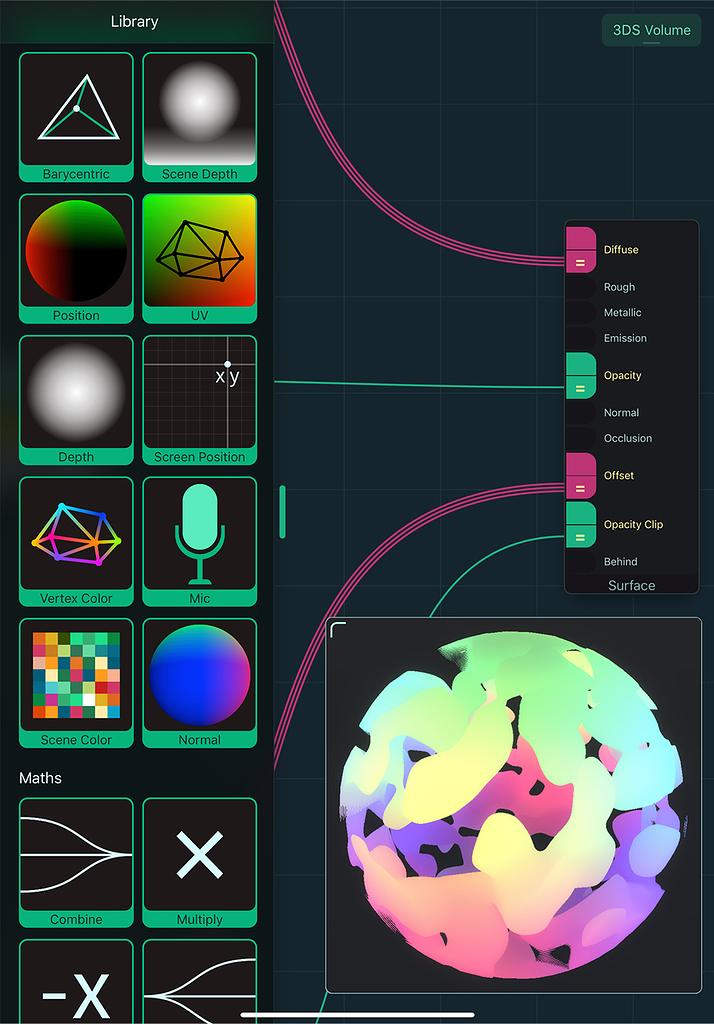Click the Opacity Clip input socket
The height and width of the screenshot is (1024, 714).
(x=581, y=525)
